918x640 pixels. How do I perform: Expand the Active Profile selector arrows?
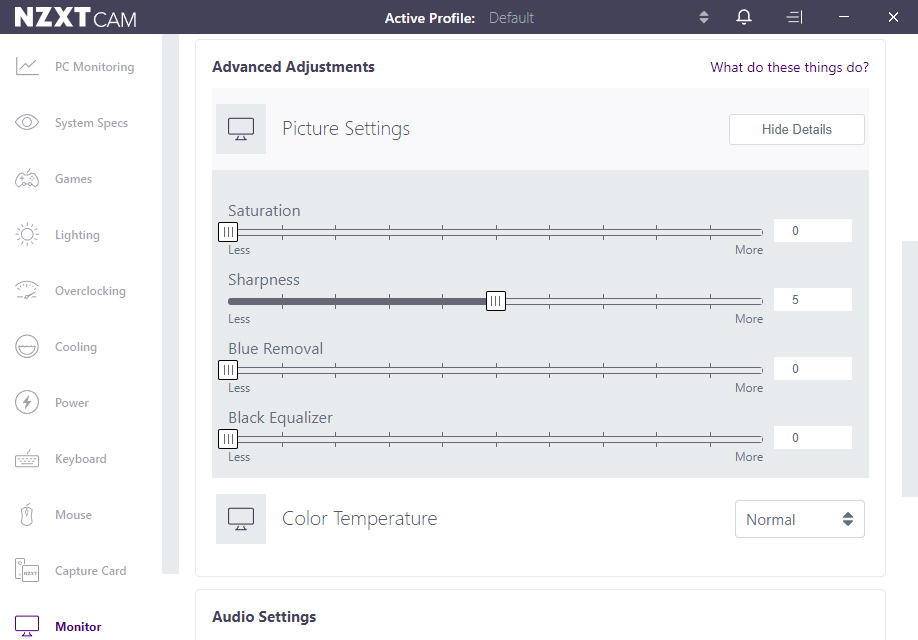pyautogui.click(x=704, y=17)
